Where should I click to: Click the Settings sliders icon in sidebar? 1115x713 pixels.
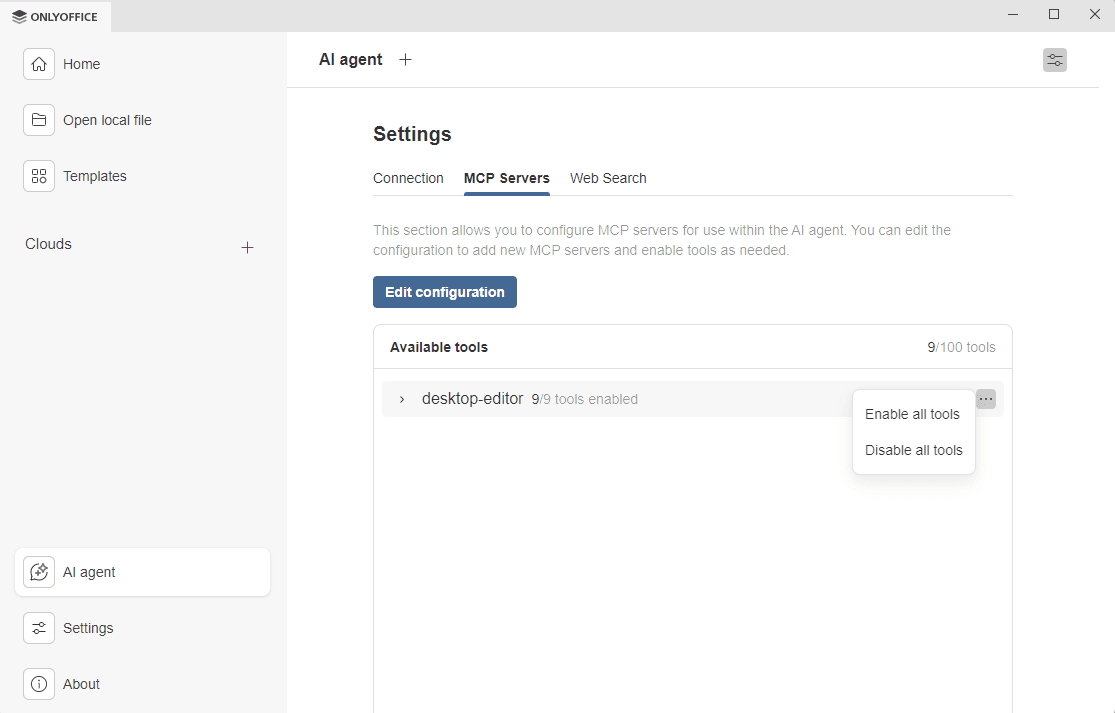click(x=39, y=628)
